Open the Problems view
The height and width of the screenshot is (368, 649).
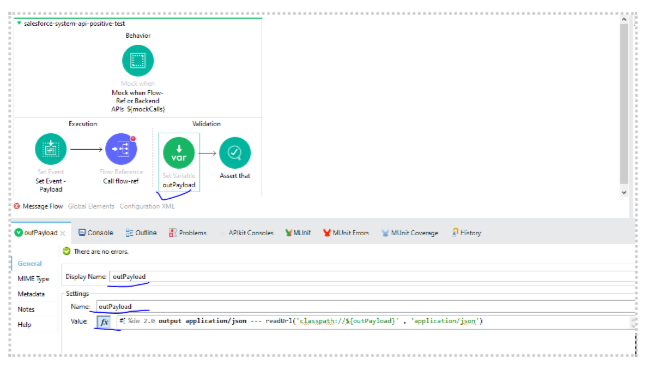tap(187, 233)
